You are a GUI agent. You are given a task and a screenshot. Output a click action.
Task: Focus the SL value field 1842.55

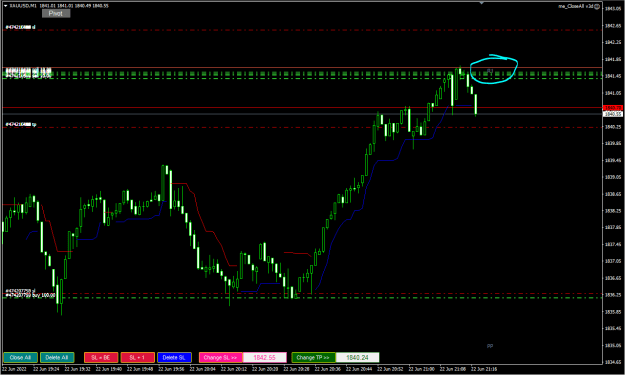pyautogui.click(x=265, y=357)
